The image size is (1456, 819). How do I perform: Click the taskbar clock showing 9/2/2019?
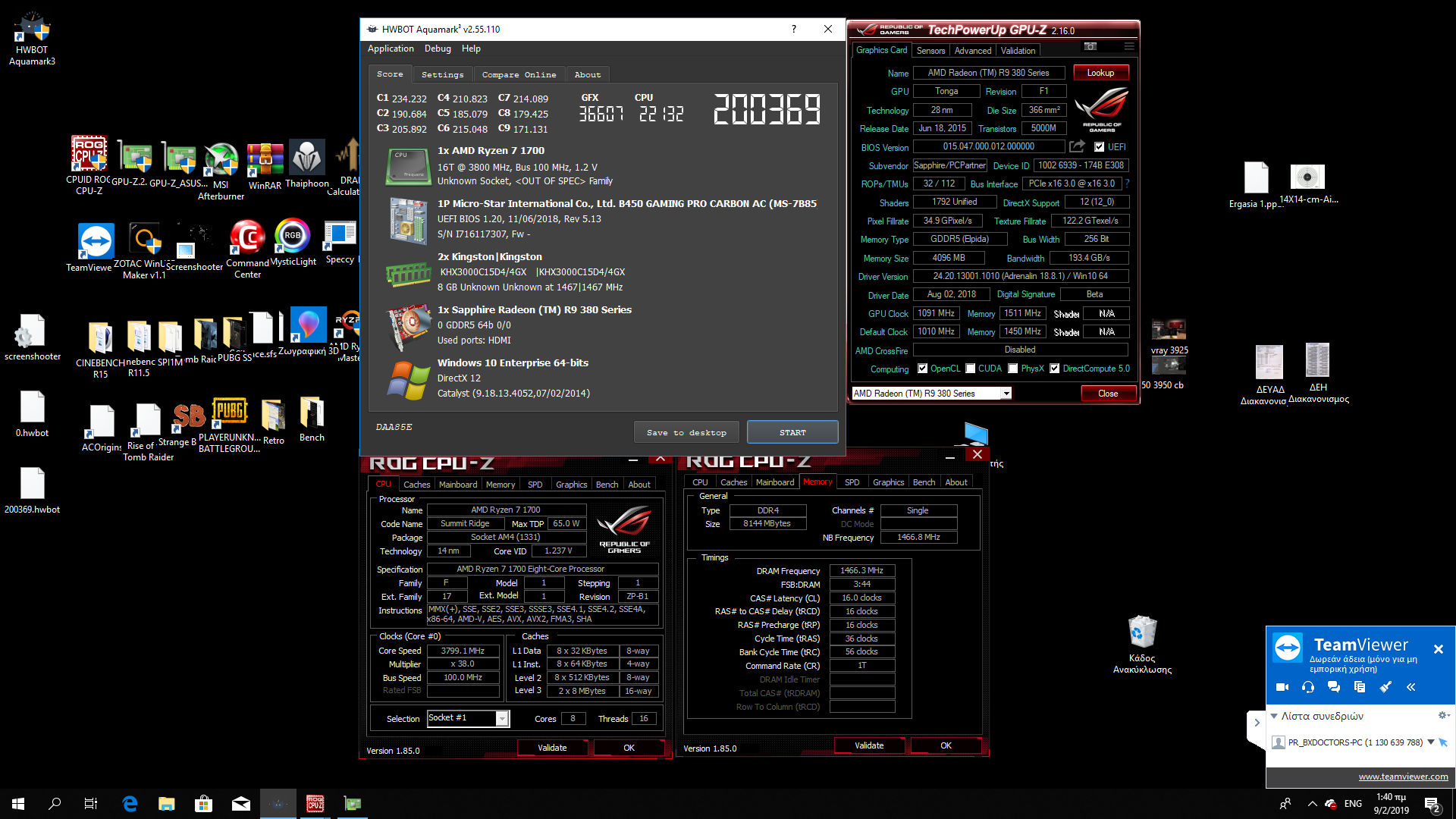(1391, 804)
